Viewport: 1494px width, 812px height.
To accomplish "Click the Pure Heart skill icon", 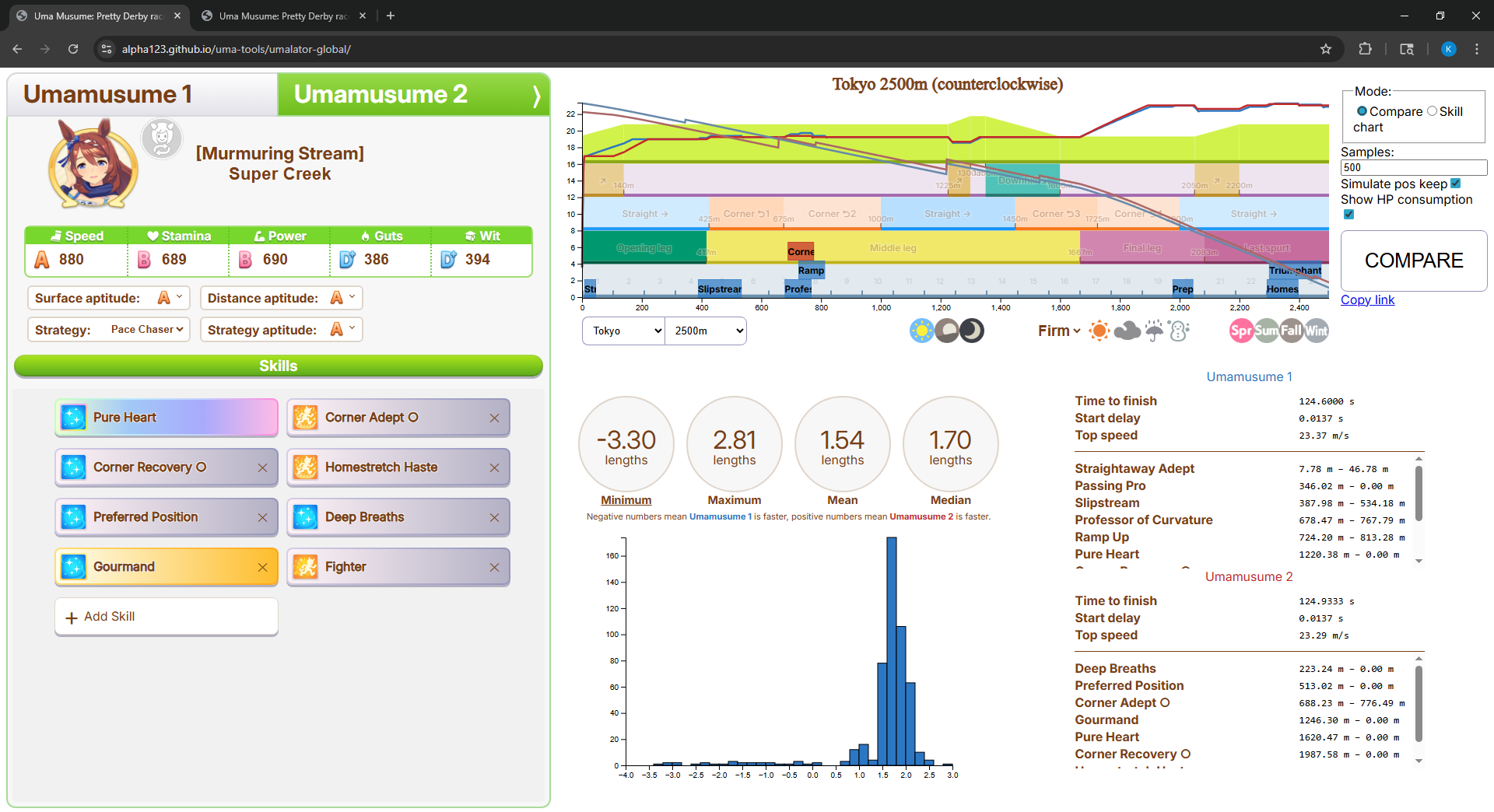I will coord(73,418).
